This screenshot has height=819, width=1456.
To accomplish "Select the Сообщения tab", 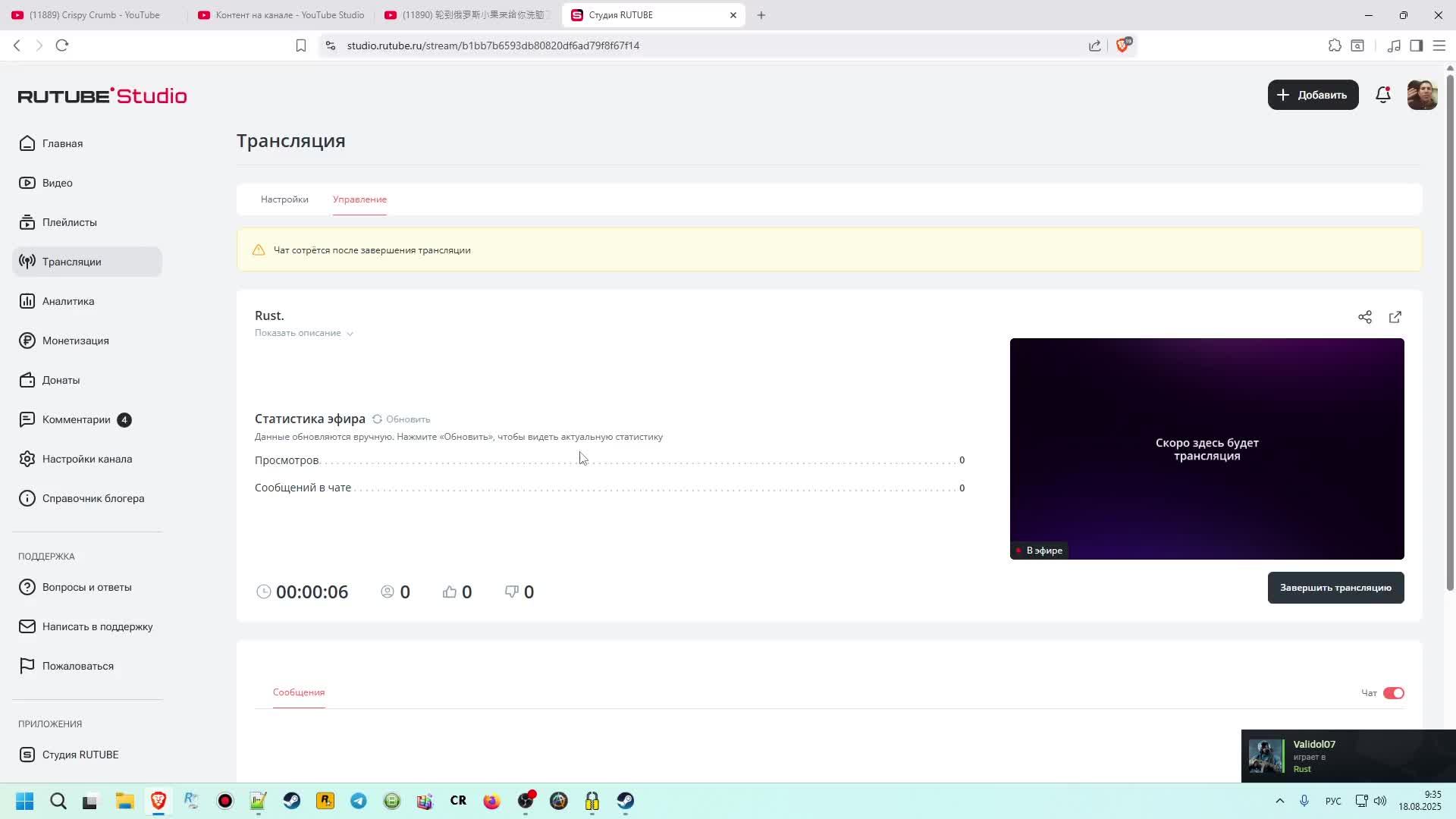I will pyautogui.click(x=299, y=692).
